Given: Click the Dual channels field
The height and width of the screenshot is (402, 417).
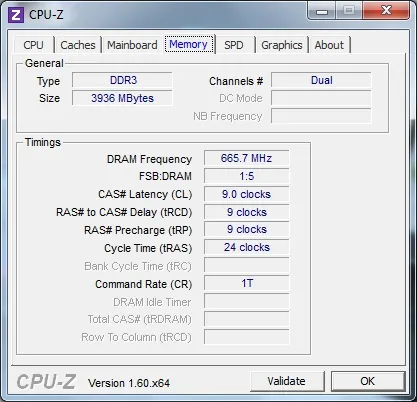Looking at the screenshot, I should 321,80.
